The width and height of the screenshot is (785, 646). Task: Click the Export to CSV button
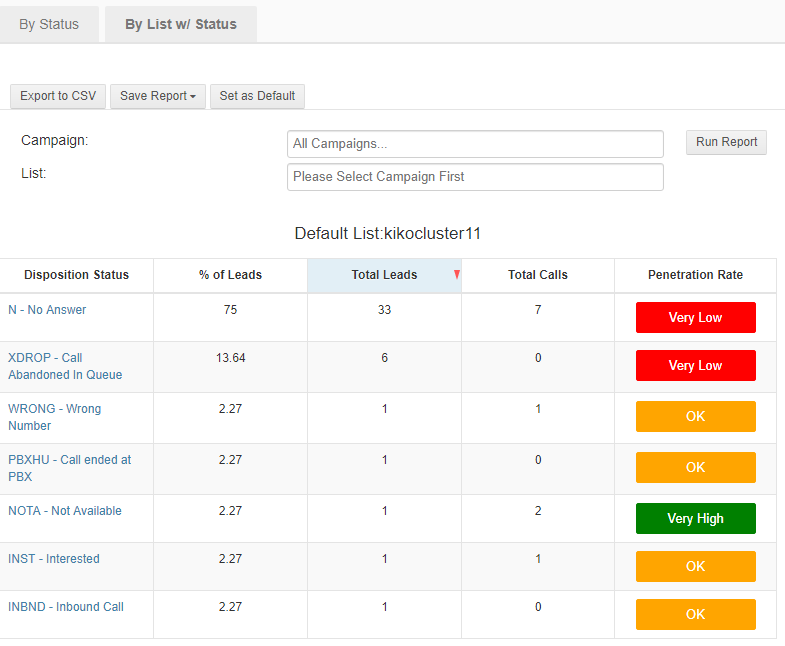58,96
